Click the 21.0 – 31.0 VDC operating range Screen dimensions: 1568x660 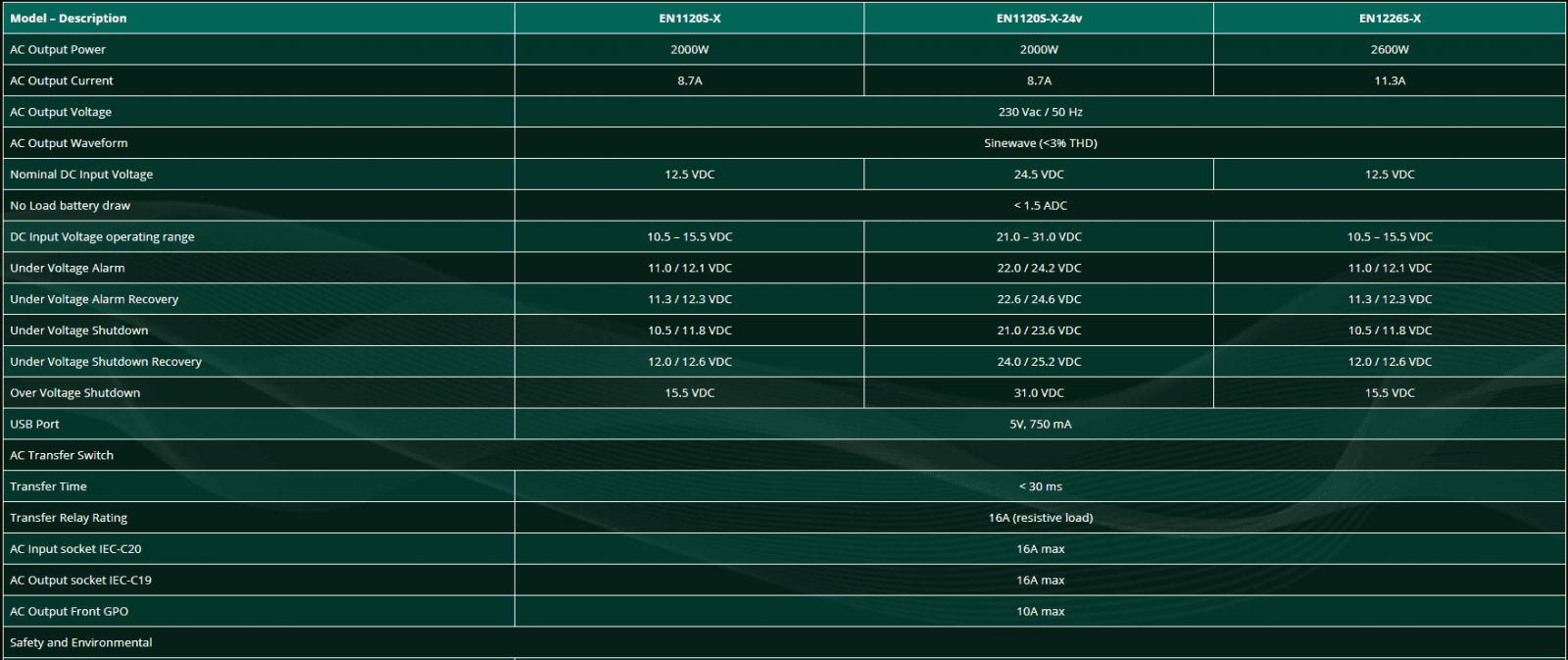tap(1039, 237)
